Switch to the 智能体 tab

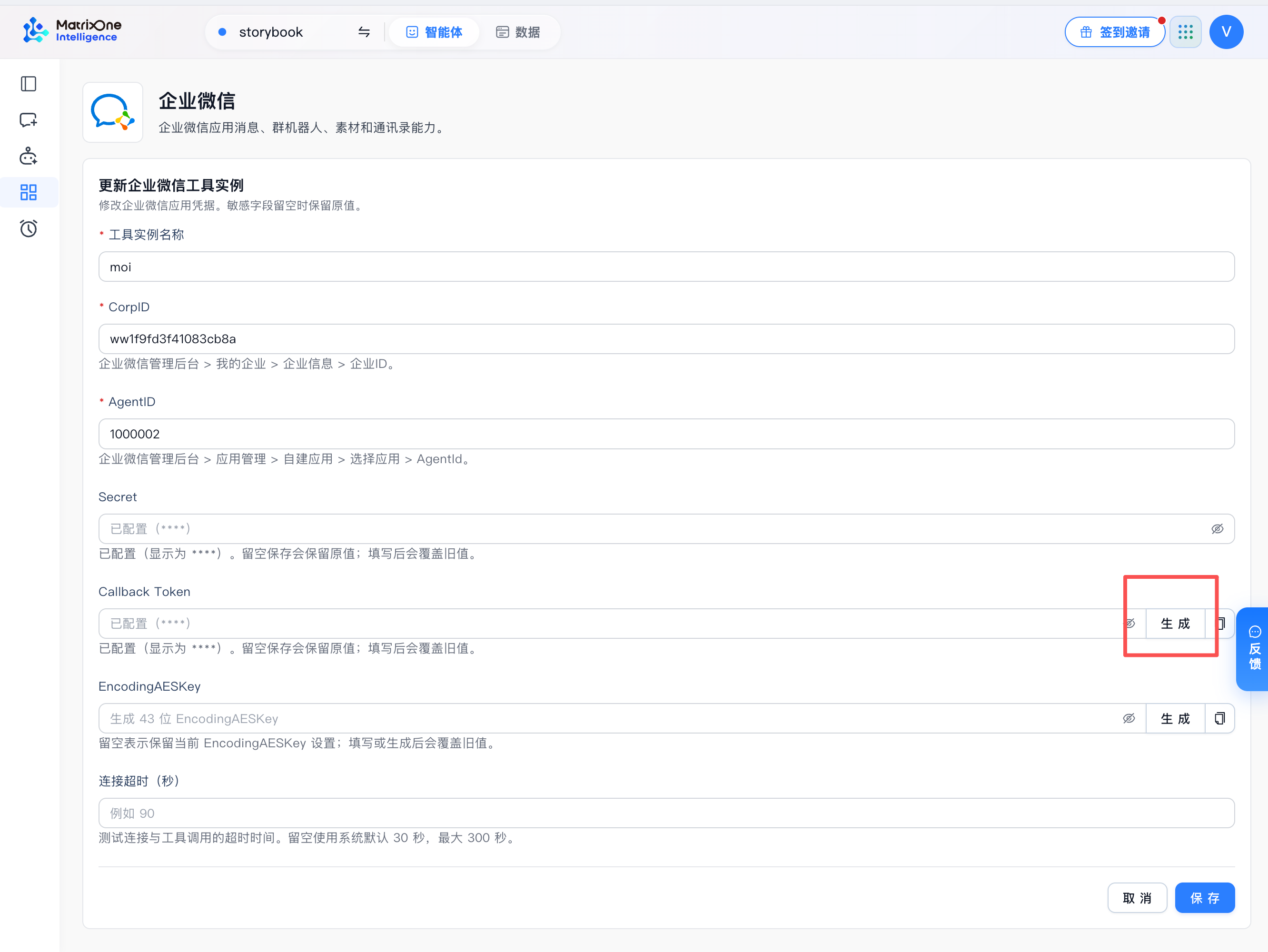pos(434,32)
